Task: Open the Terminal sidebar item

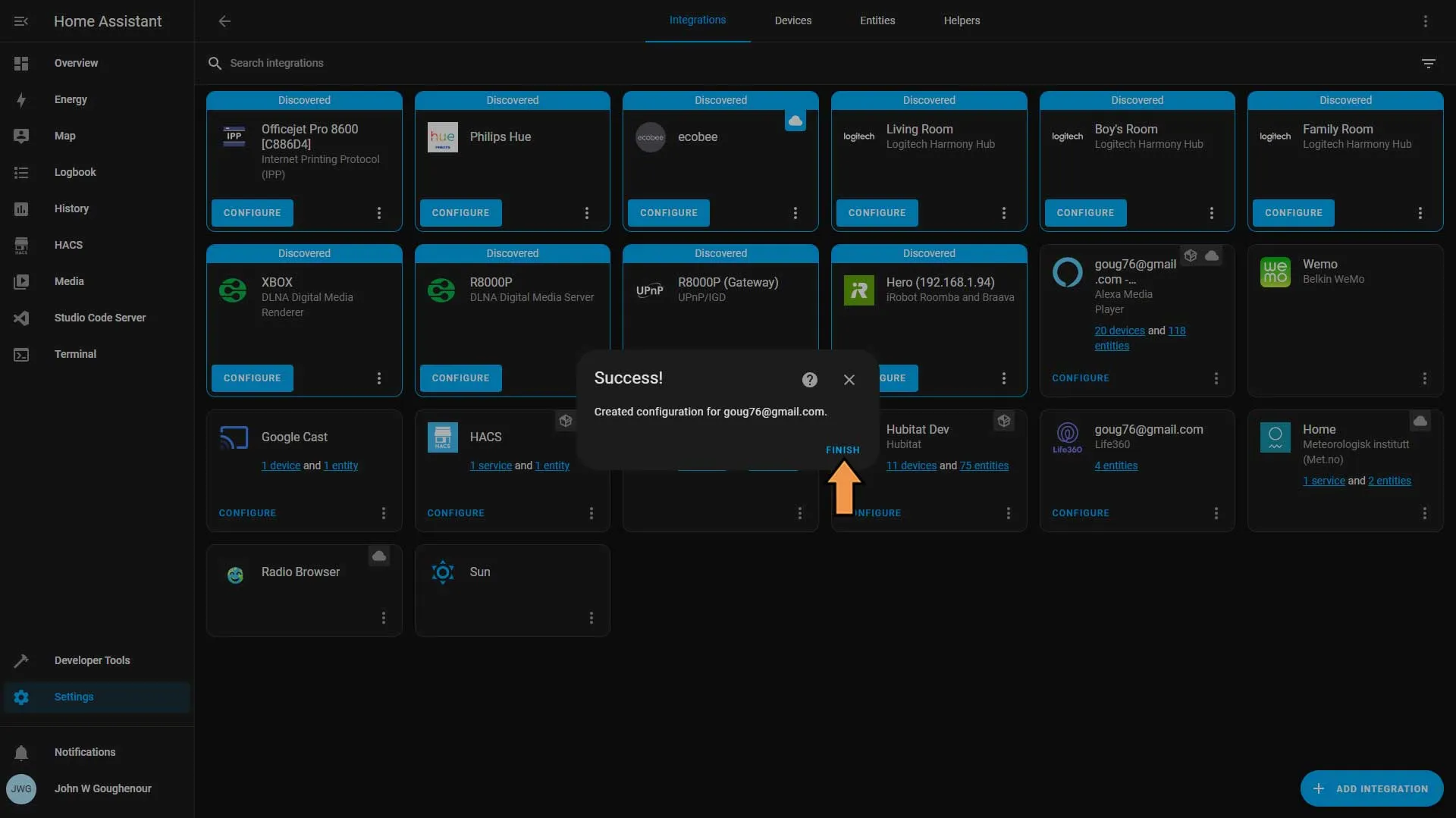Action: click(97, 354)
